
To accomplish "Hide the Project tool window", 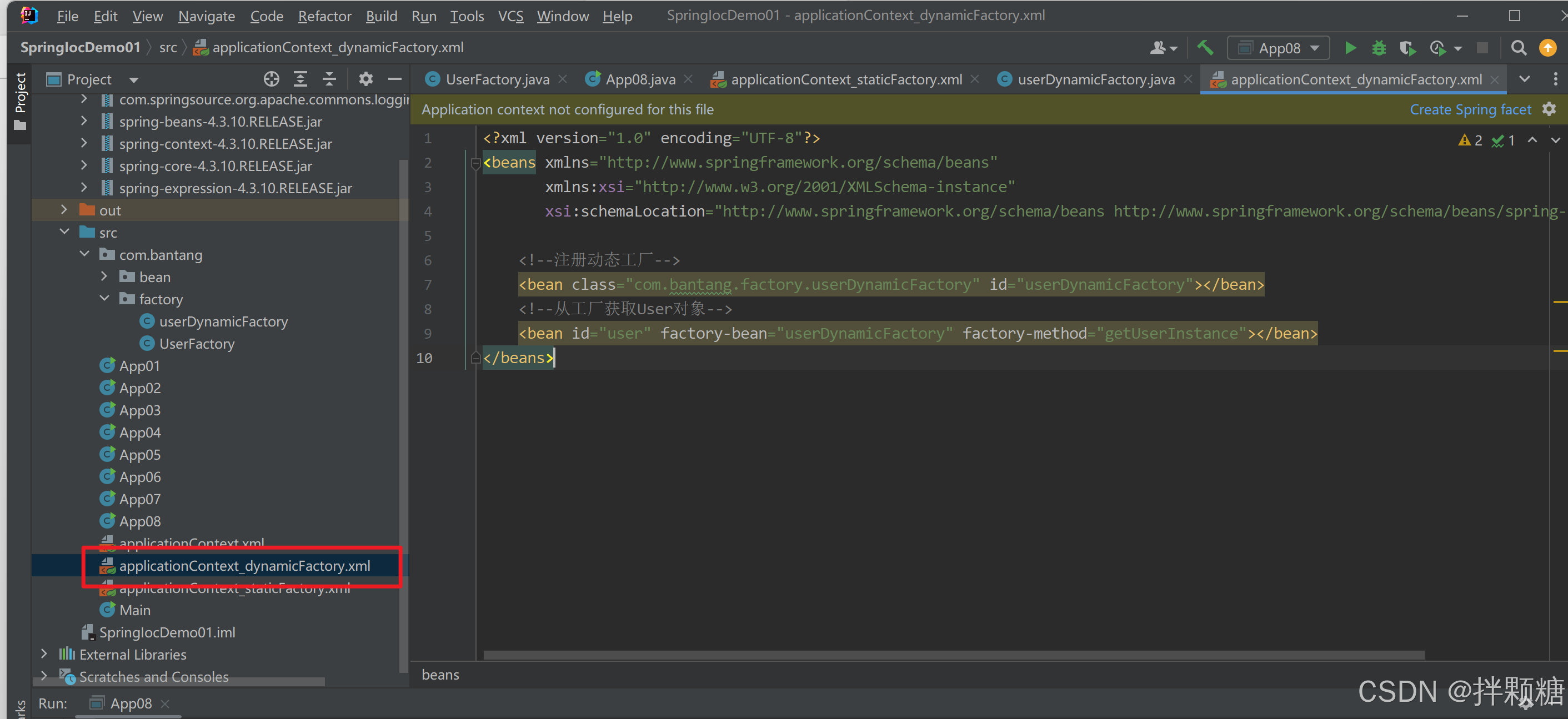I will (394, 79).
